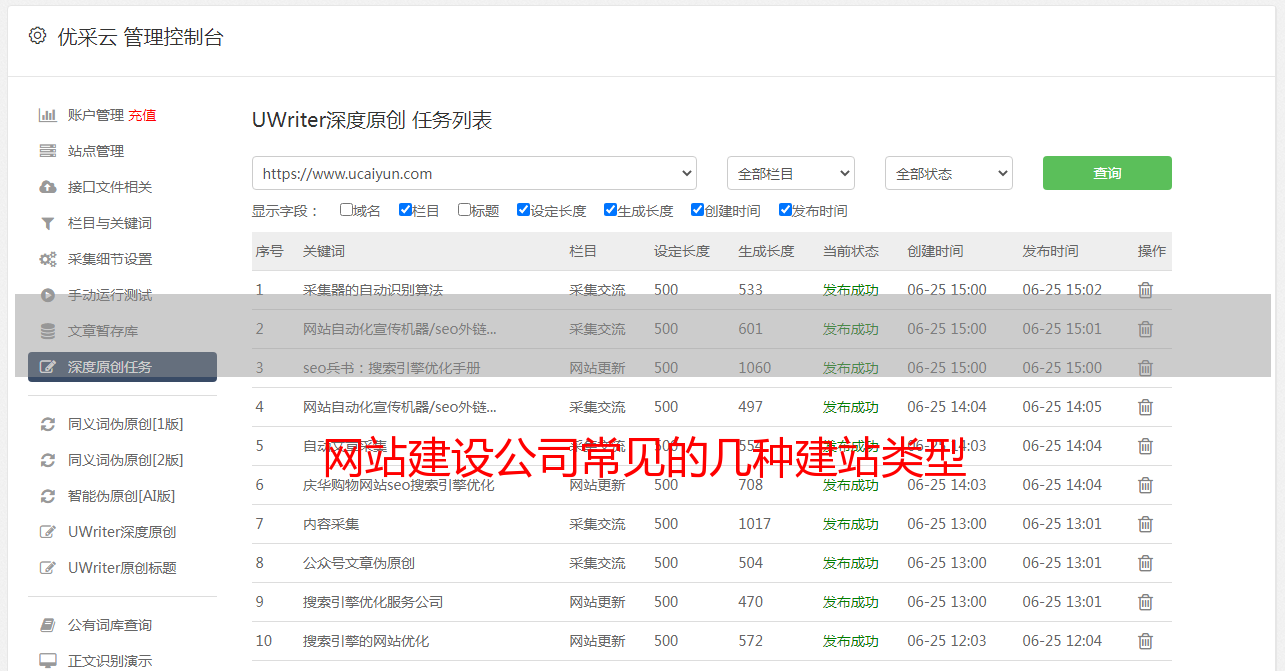
Task: Click the 关键词 column header
Action: pyautogui.click(x=324, y=251)
